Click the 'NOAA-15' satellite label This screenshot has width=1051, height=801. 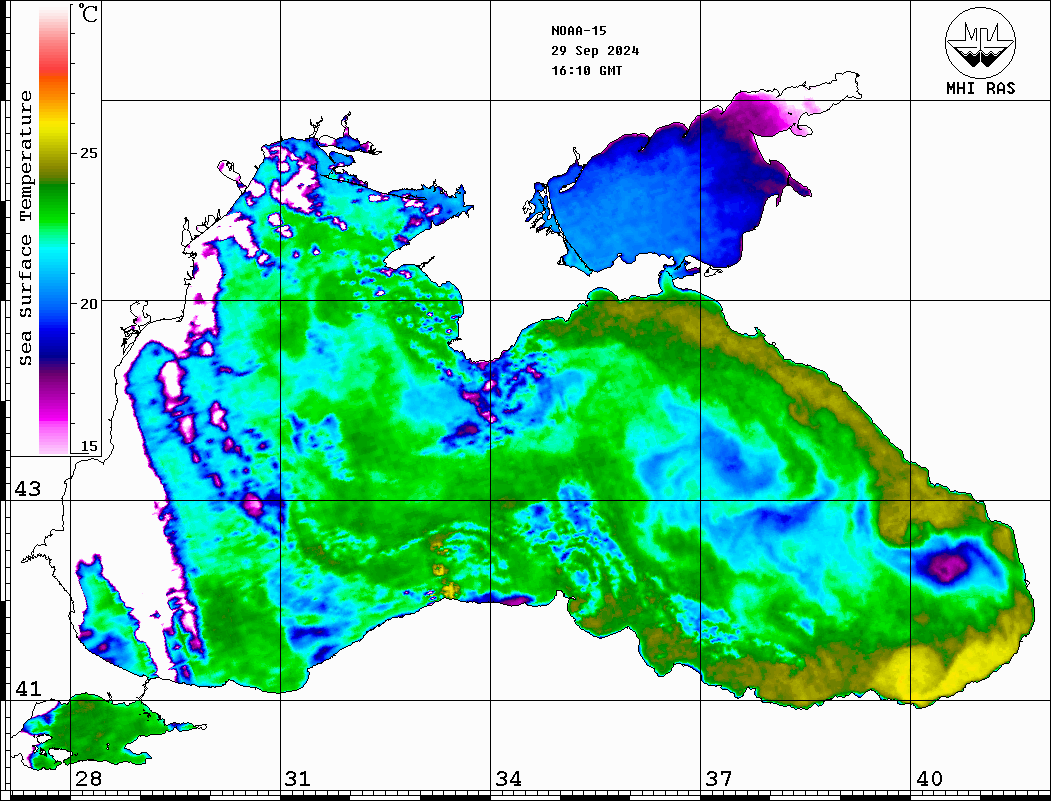[578, 31]
